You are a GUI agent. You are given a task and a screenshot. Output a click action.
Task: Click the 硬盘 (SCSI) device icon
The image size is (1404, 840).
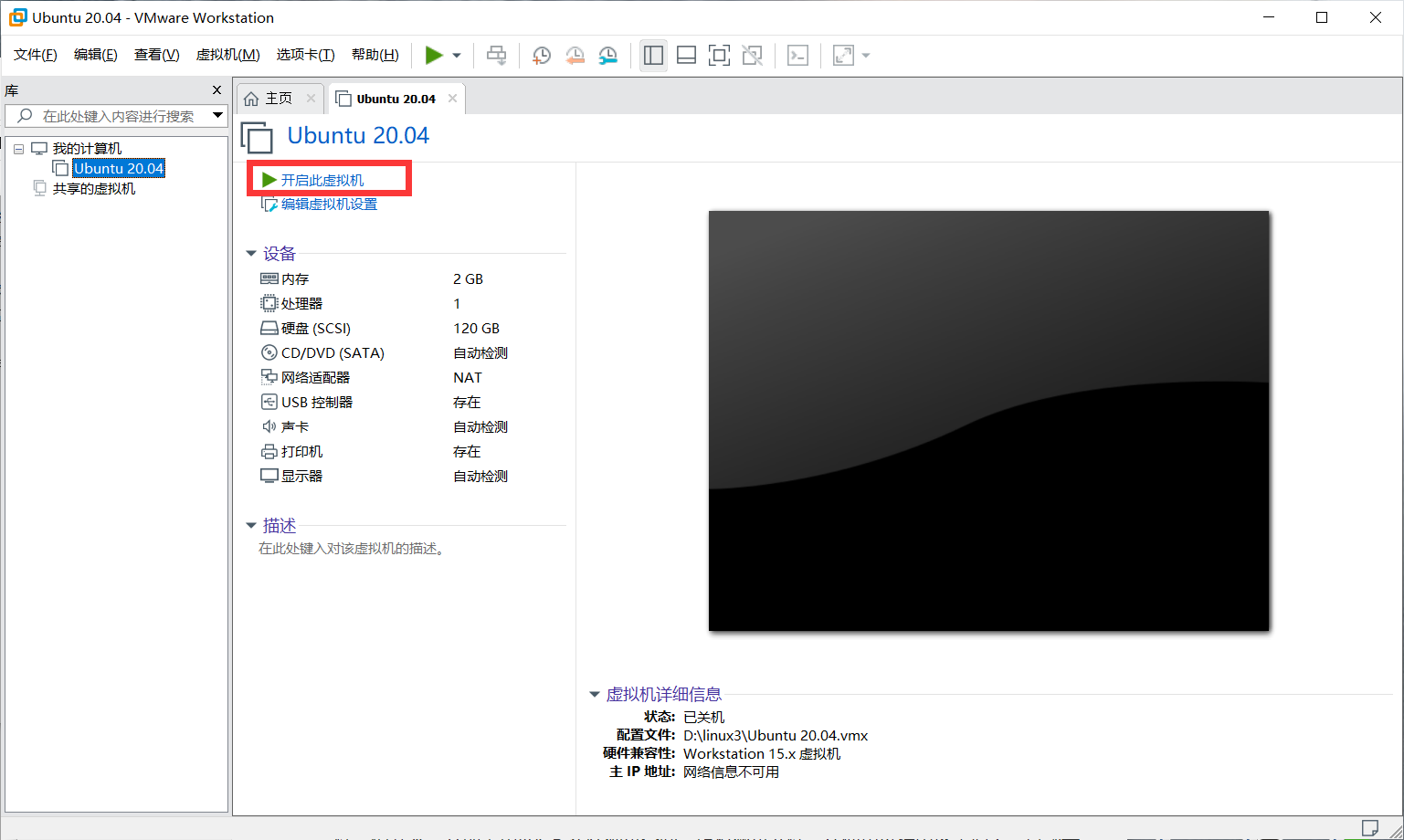(269, 328)
